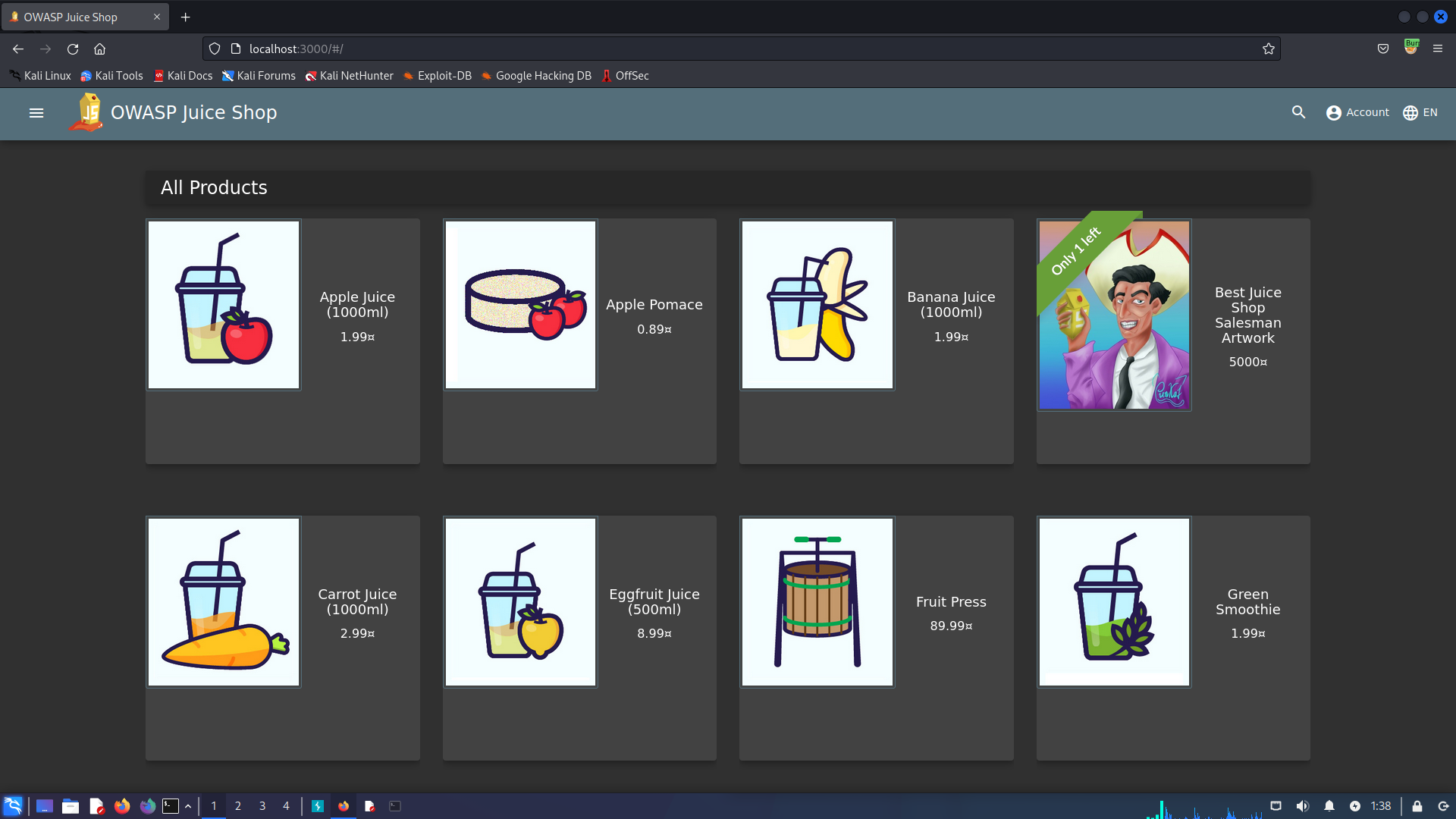This screenshot has width=1456, height=819.
Task: Click the Green Smoothie product image
Action: click(1114, 602)
